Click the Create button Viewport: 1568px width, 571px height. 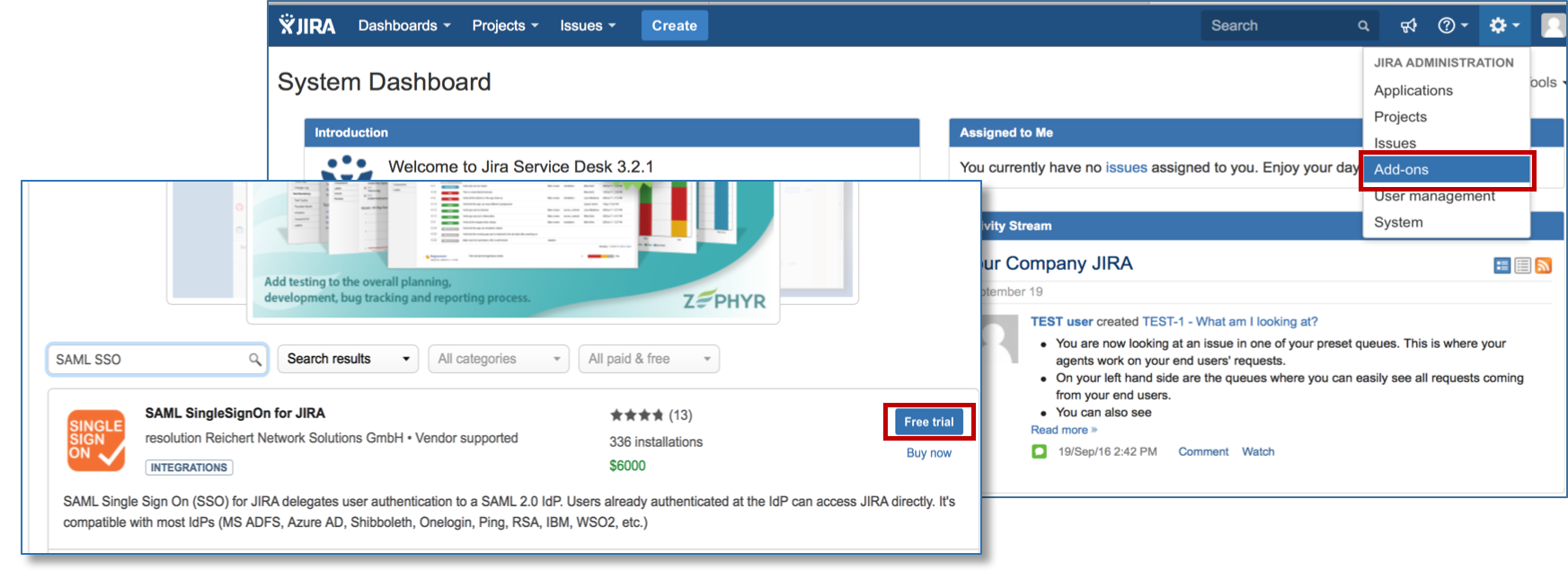(675, 26)
